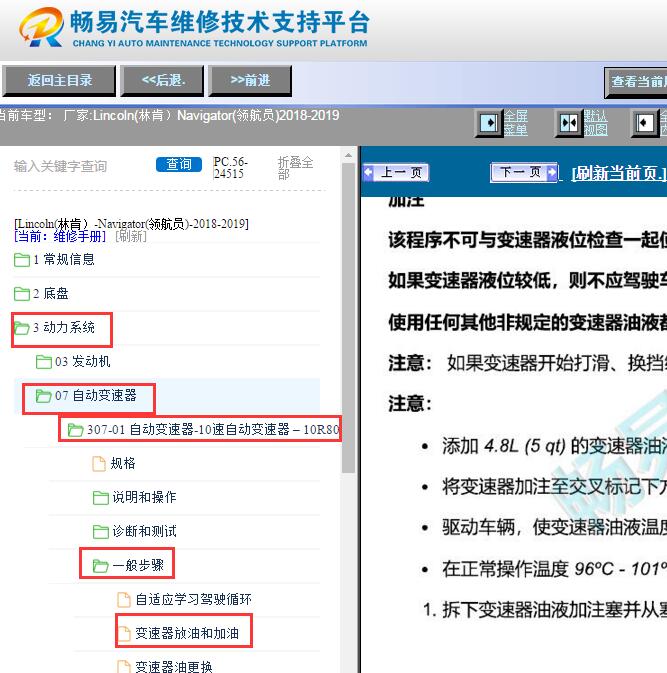Go forward with >>前进 button
This screenshot has width=667, height=673.
click(x=250, y=81)
